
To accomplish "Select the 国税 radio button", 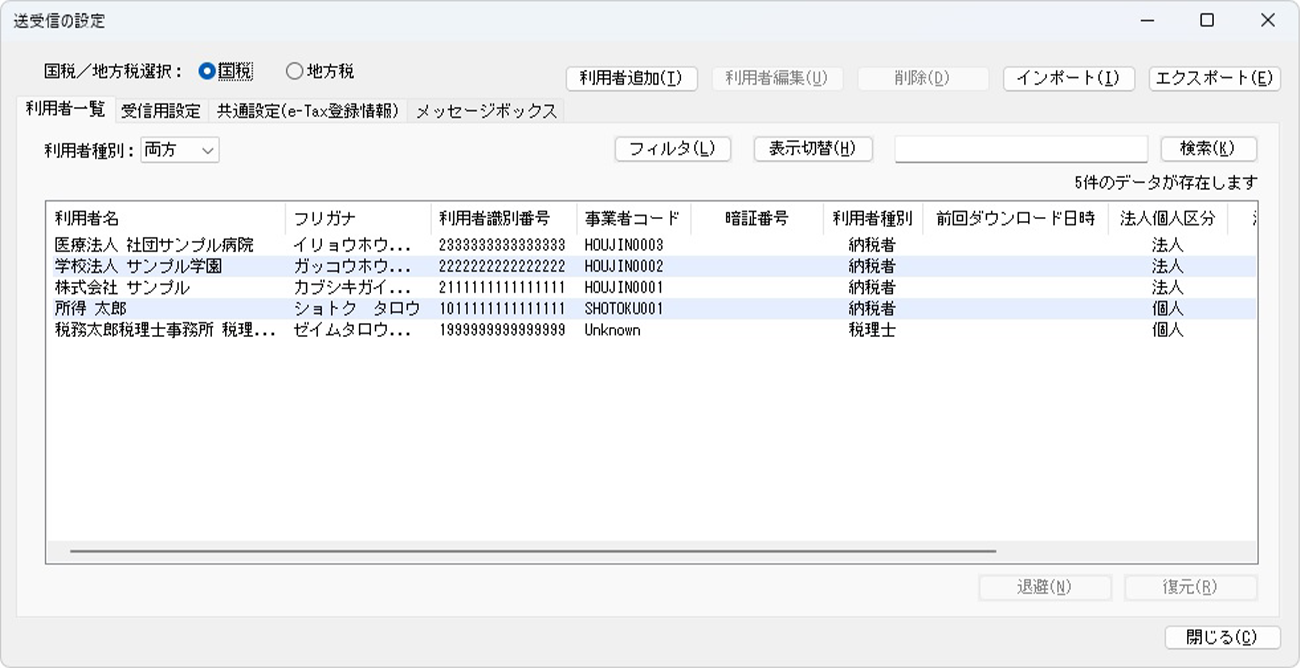I will click(x=208, y=71).
